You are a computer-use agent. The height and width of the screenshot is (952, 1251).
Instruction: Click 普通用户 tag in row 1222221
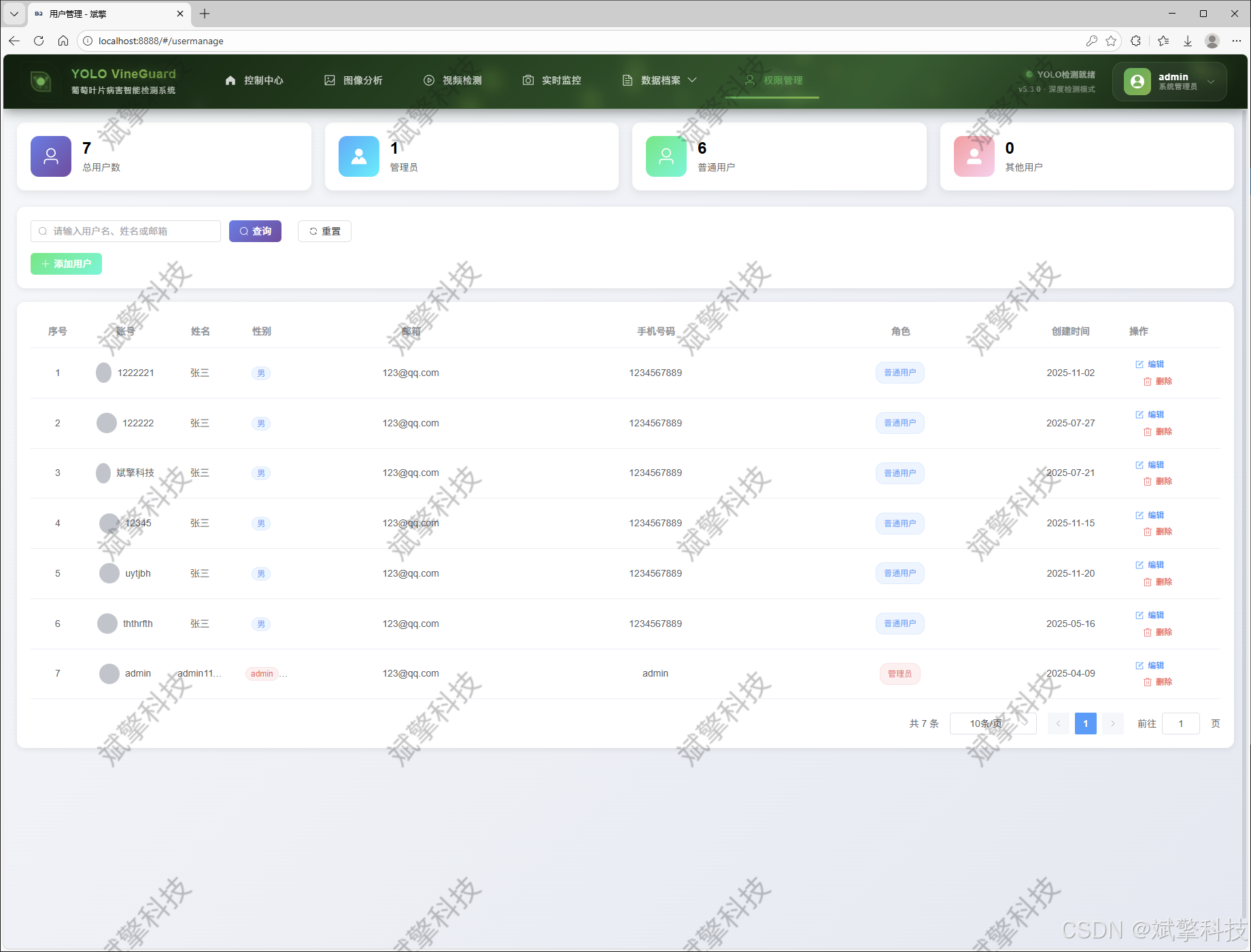[x=900, y=373]
